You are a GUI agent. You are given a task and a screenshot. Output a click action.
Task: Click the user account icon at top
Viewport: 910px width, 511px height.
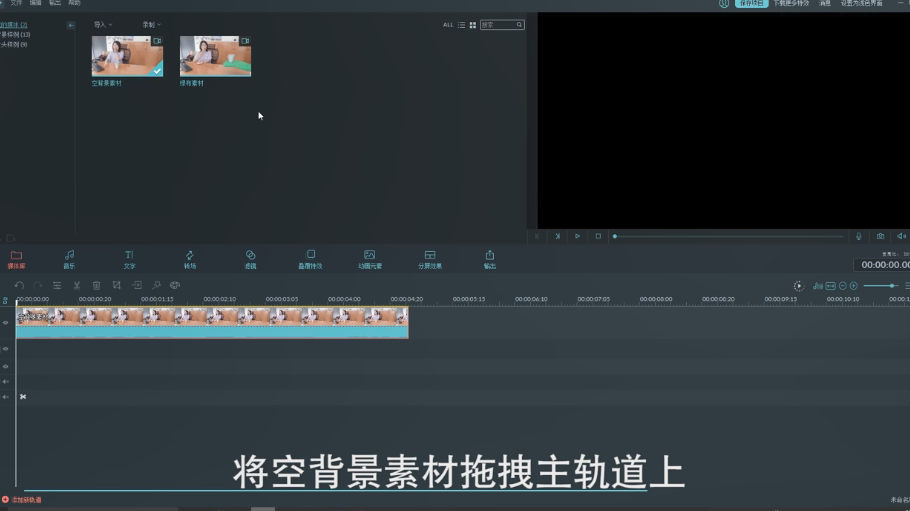point(724,3)
